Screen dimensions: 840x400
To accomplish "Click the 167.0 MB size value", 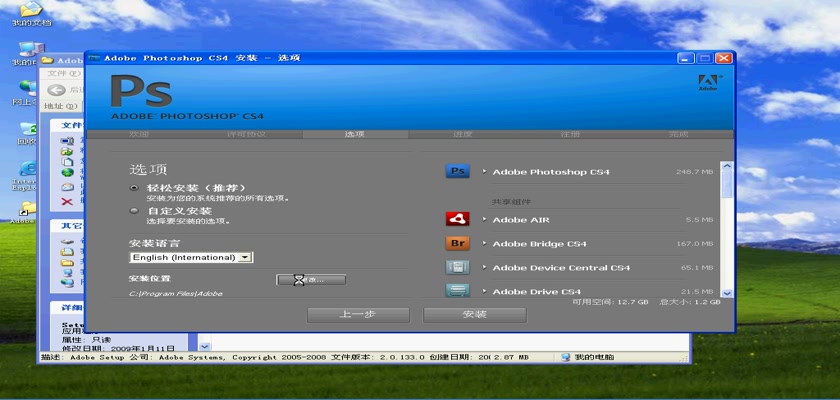I will tap(694, 244).
